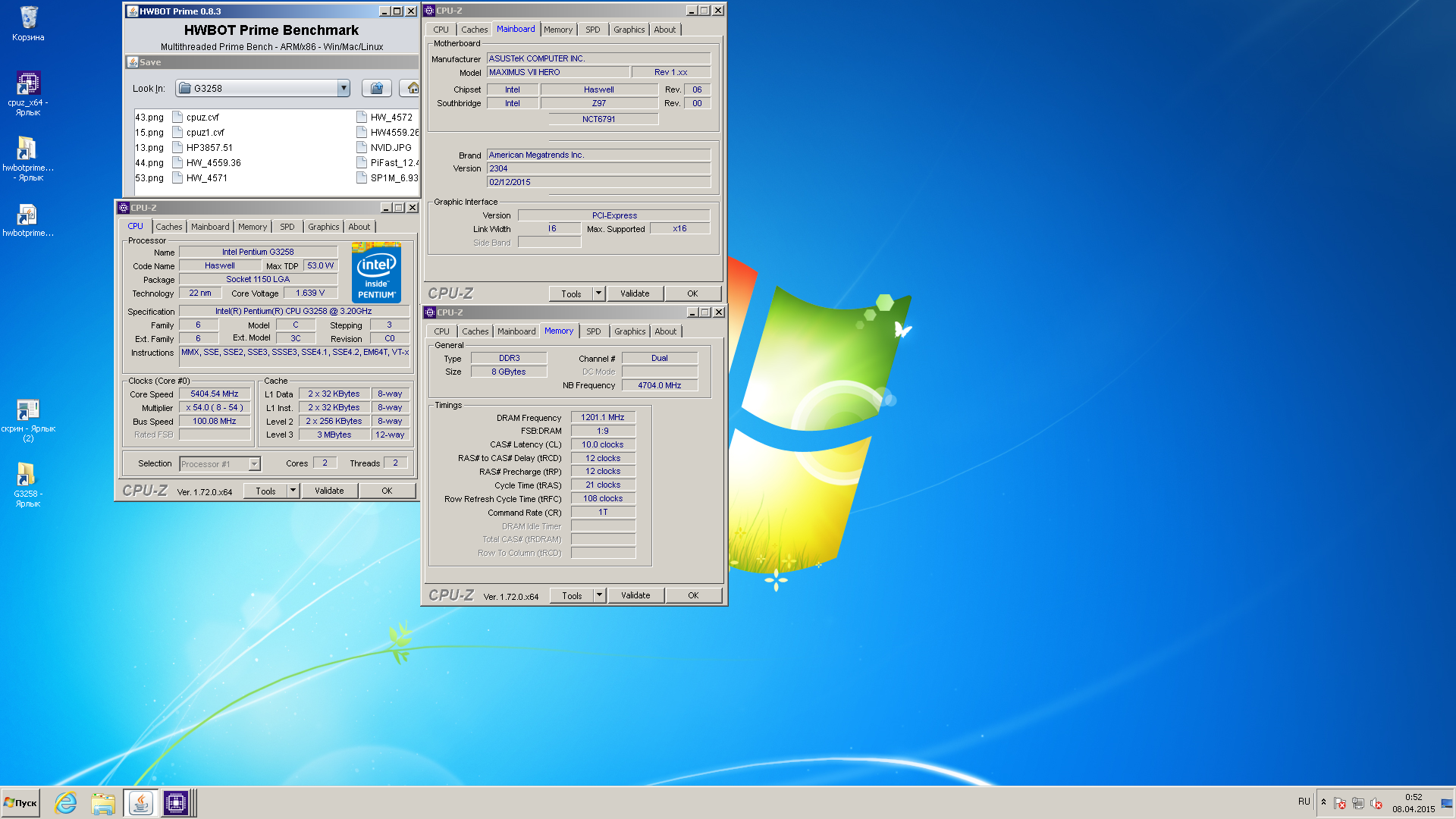Screen dimensions: 1456x819
Task: Click the Up One Level folder icon in Save dialog
Action: point(377,88)
